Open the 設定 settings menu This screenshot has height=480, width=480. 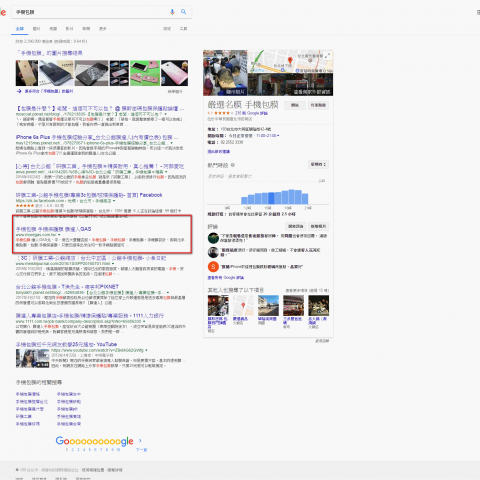tap(167, 29)
